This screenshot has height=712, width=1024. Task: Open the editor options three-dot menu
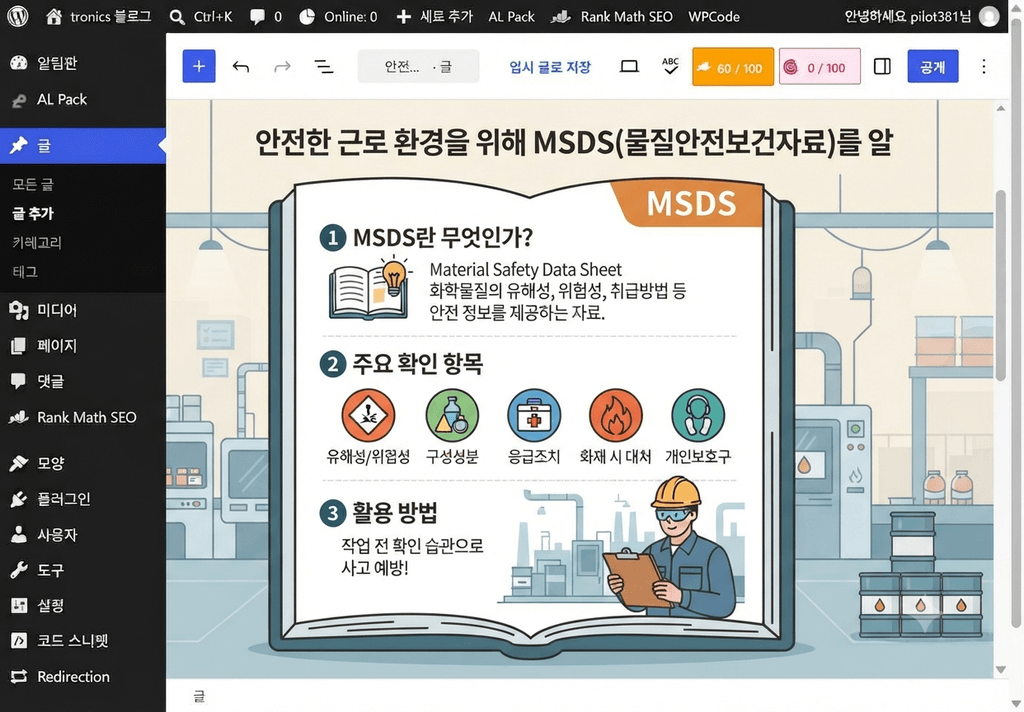tap(984, 66)
